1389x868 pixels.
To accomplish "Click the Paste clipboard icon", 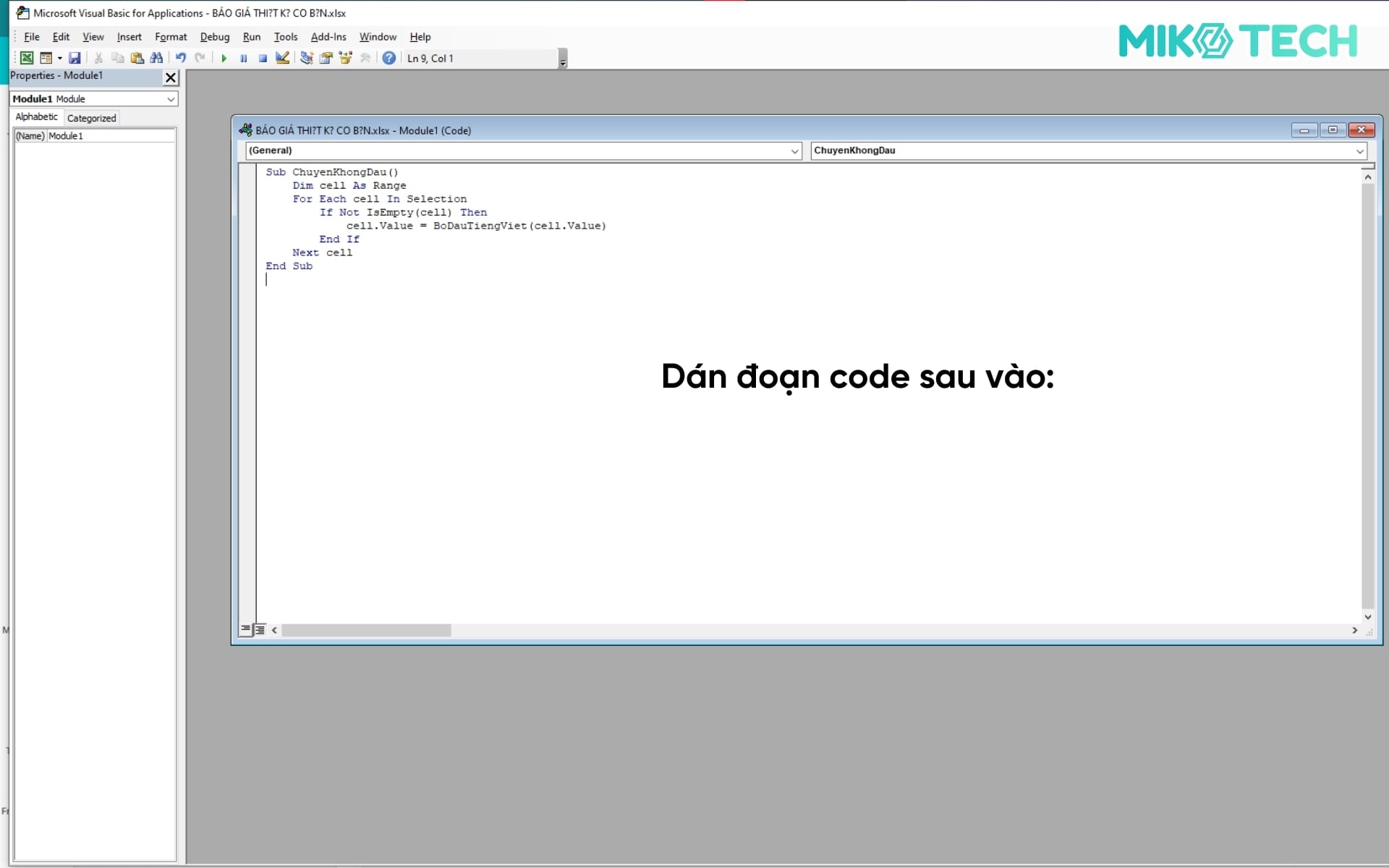I will (137, 58).
